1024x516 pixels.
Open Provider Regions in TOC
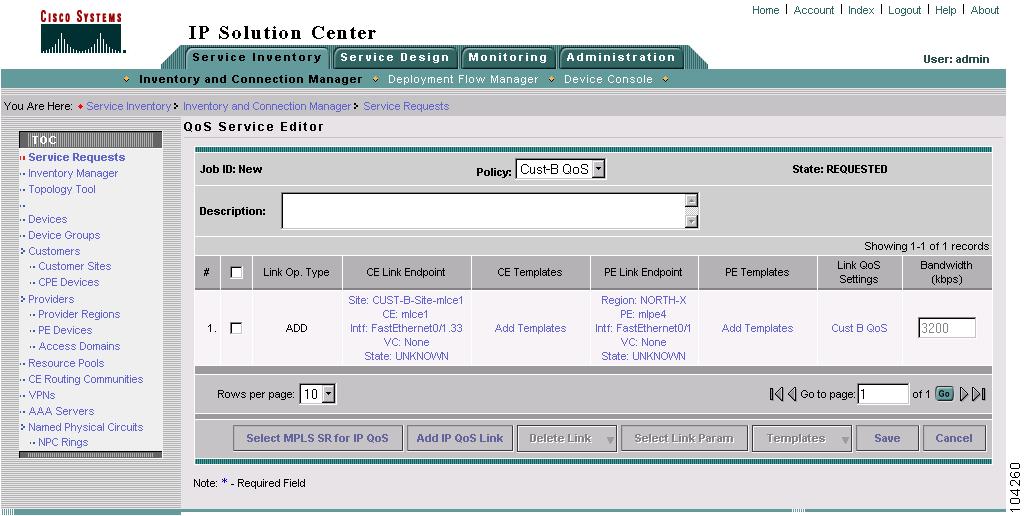[79, 314]
